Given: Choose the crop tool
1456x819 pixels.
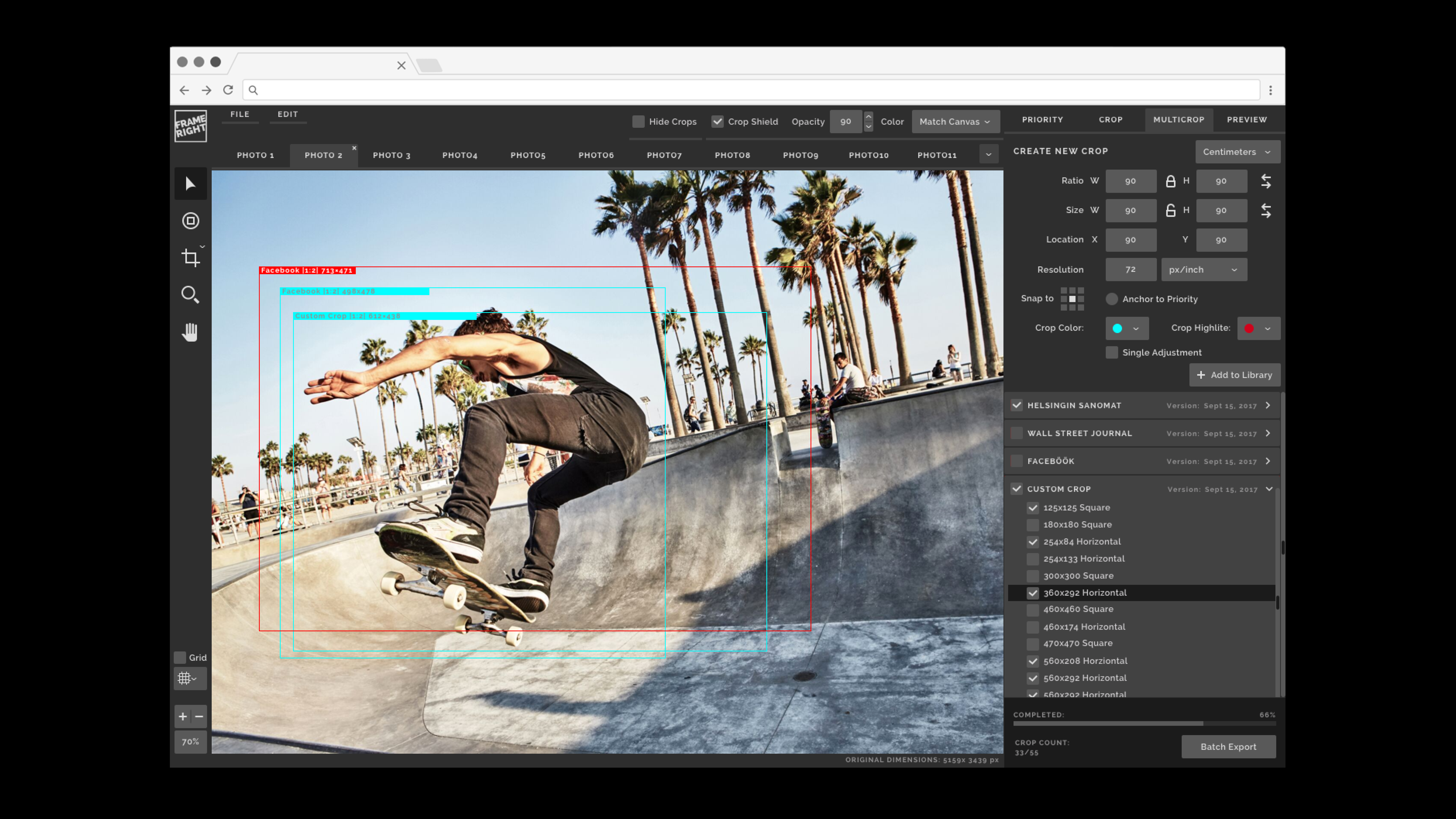Looking at the screenshot, I should (x=191, y=258).
